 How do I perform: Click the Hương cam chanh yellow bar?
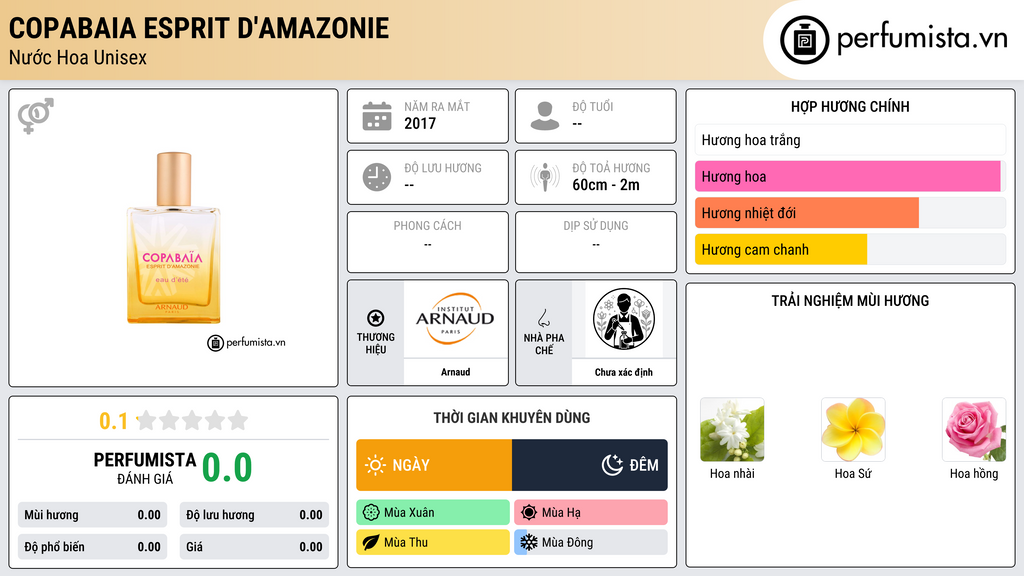tap(780, 249)
